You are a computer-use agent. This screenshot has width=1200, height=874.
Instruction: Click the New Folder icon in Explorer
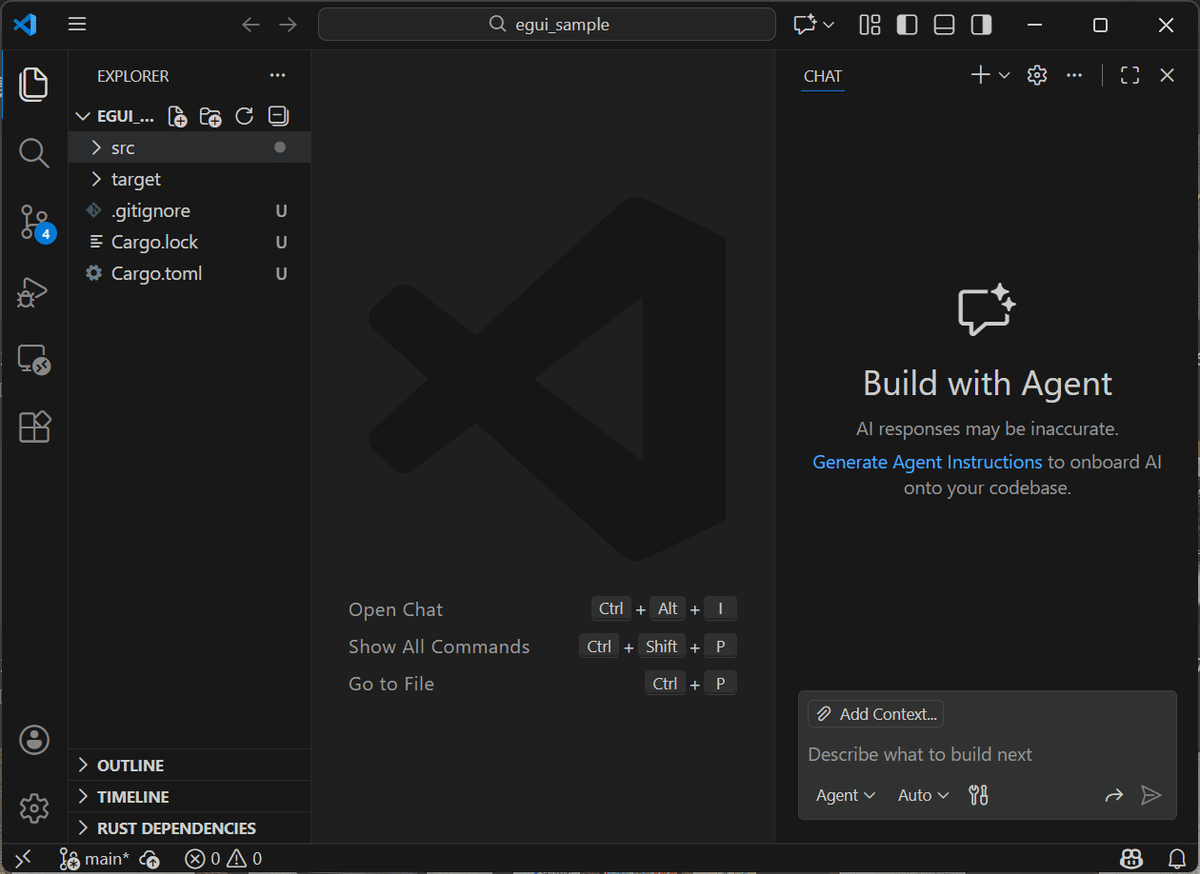(210, 117)
